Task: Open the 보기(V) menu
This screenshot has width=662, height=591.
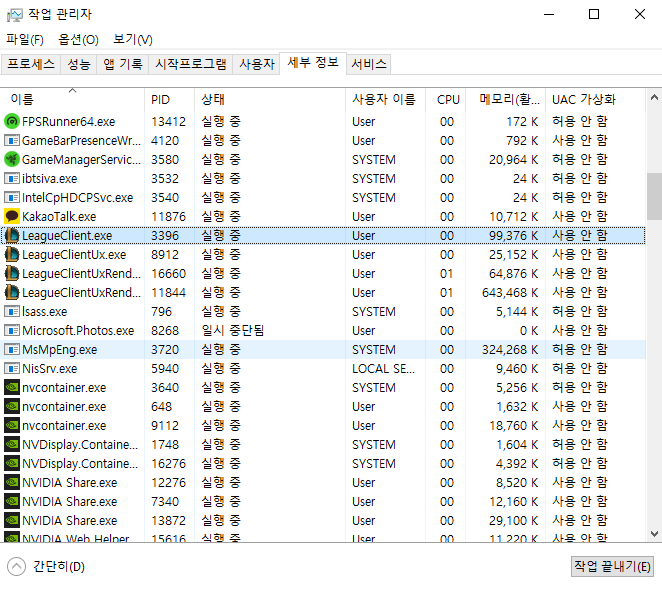Action: [x=133, y=40]
